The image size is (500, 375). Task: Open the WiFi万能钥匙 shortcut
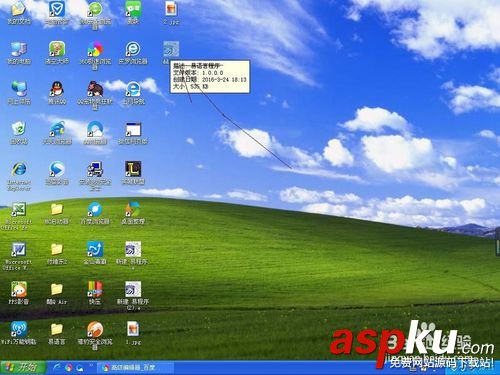[19, 333]
